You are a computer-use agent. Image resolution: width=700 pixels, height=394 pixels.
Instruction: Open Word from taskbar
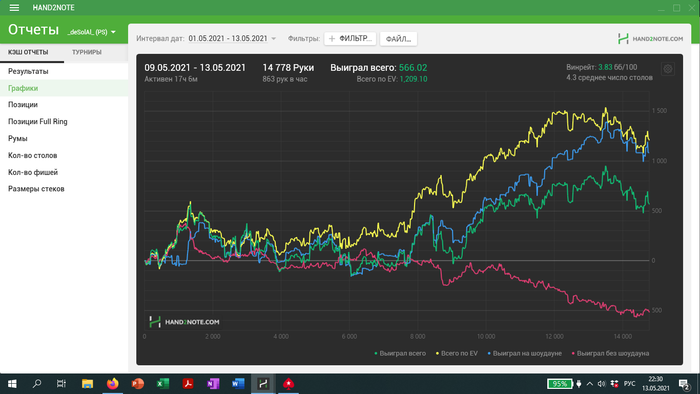pyautogui.click(x=238, y=384)
